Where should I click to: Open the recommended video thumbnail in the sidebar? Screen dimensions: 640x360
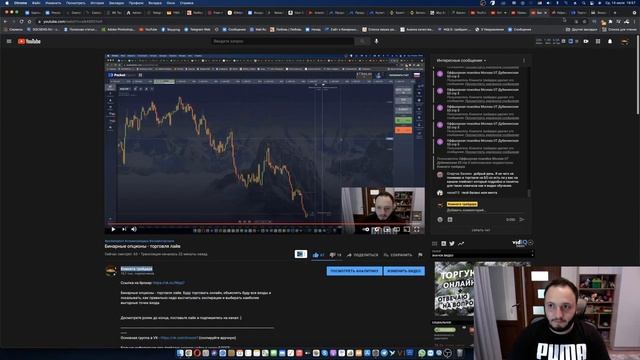point(454,289)
